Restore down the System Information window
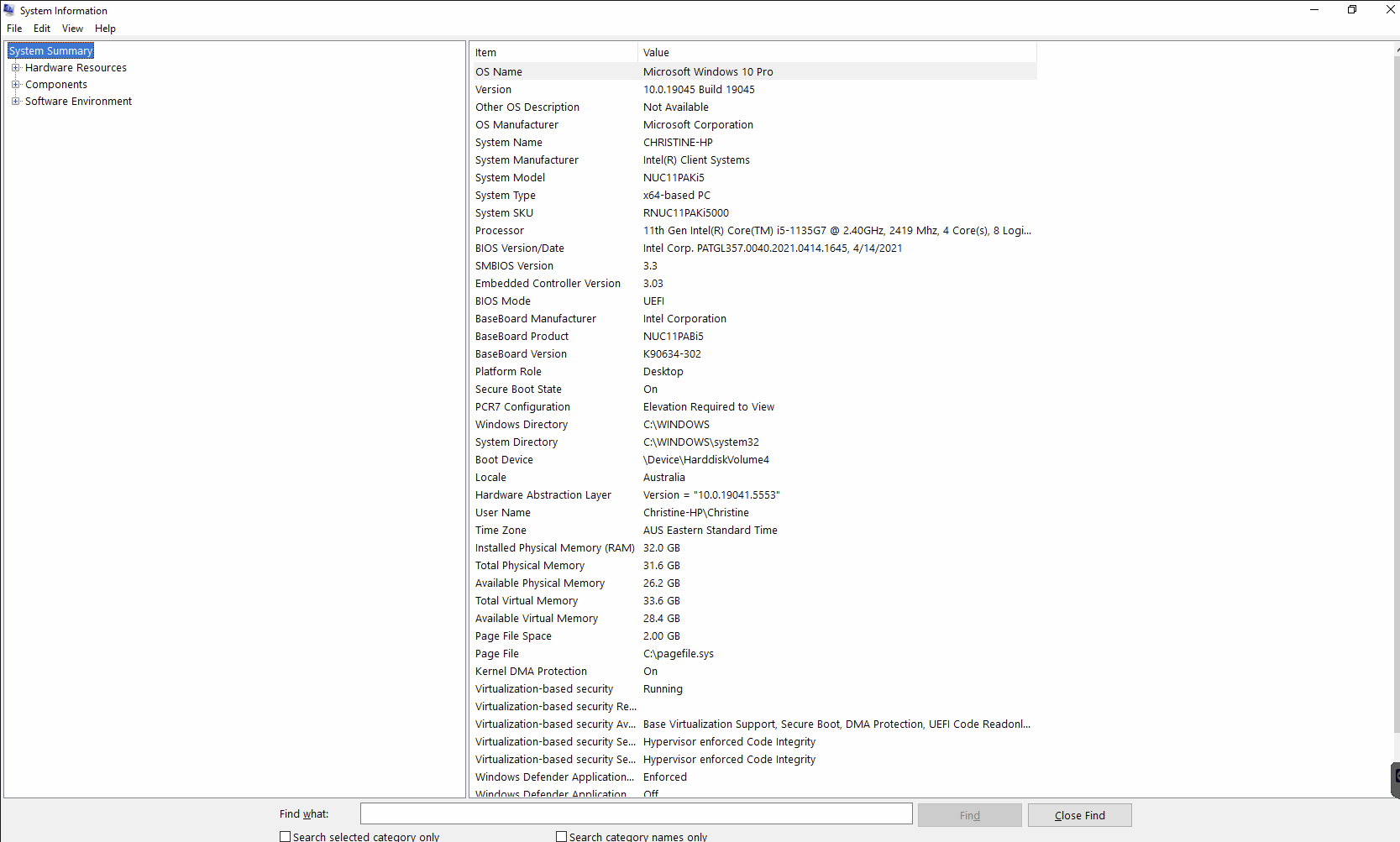This screenshot has height=842, width=1400. 1352,10
